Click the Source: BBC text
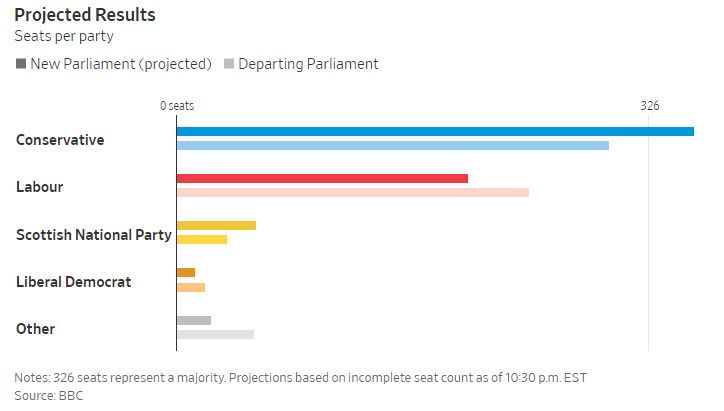 49,396
